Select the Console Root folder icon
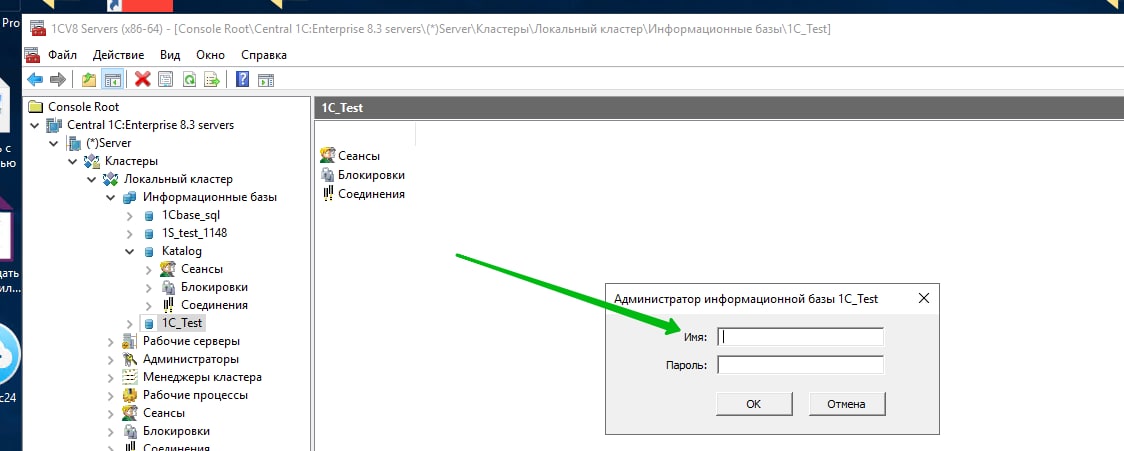Viewport: 1124px width, 451px height. [x=36, y=107]
